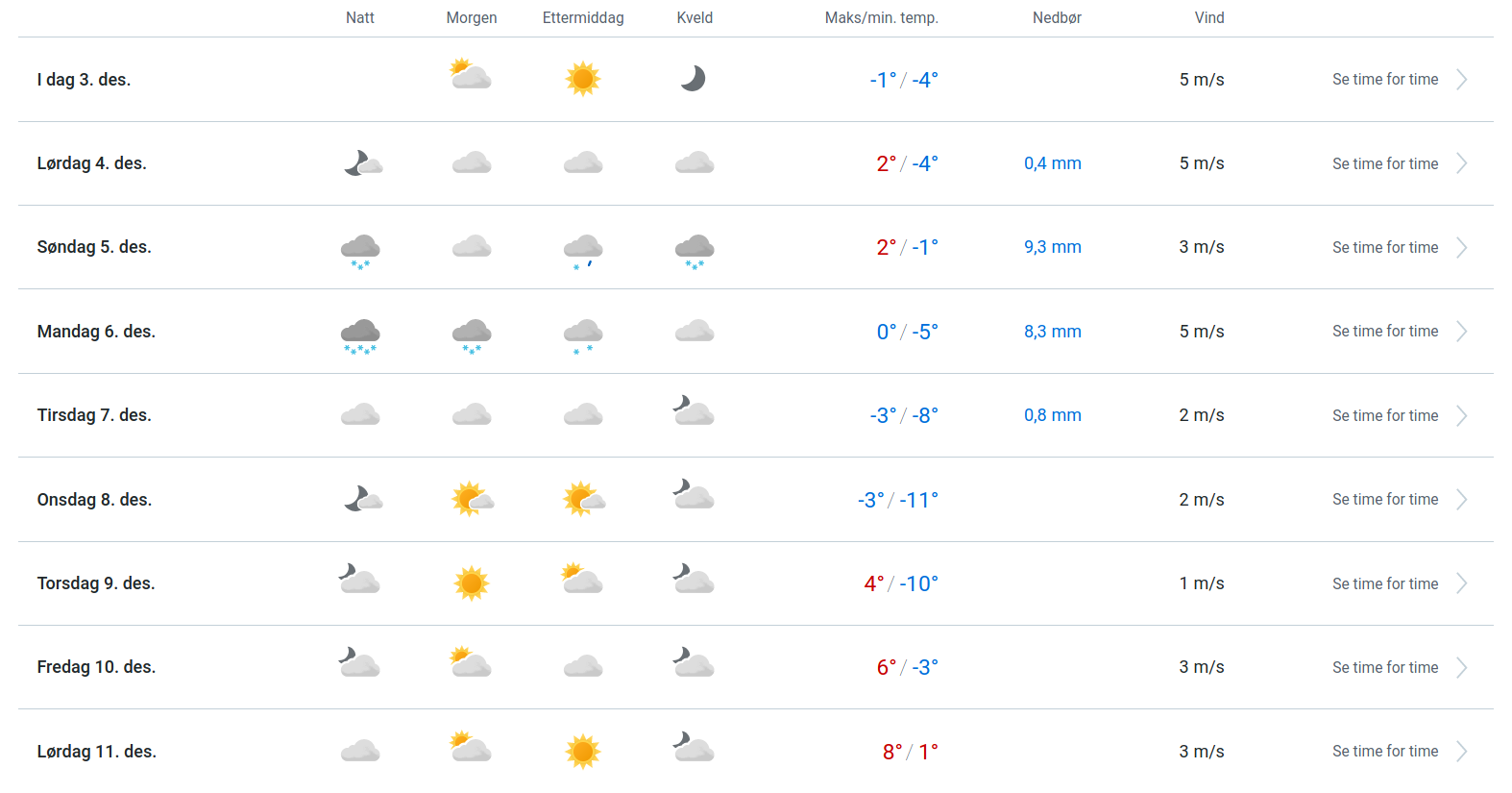Click Friday's morning partly cloudy icon
This screenshot has height=793, width=1512.
coord(471,663)
